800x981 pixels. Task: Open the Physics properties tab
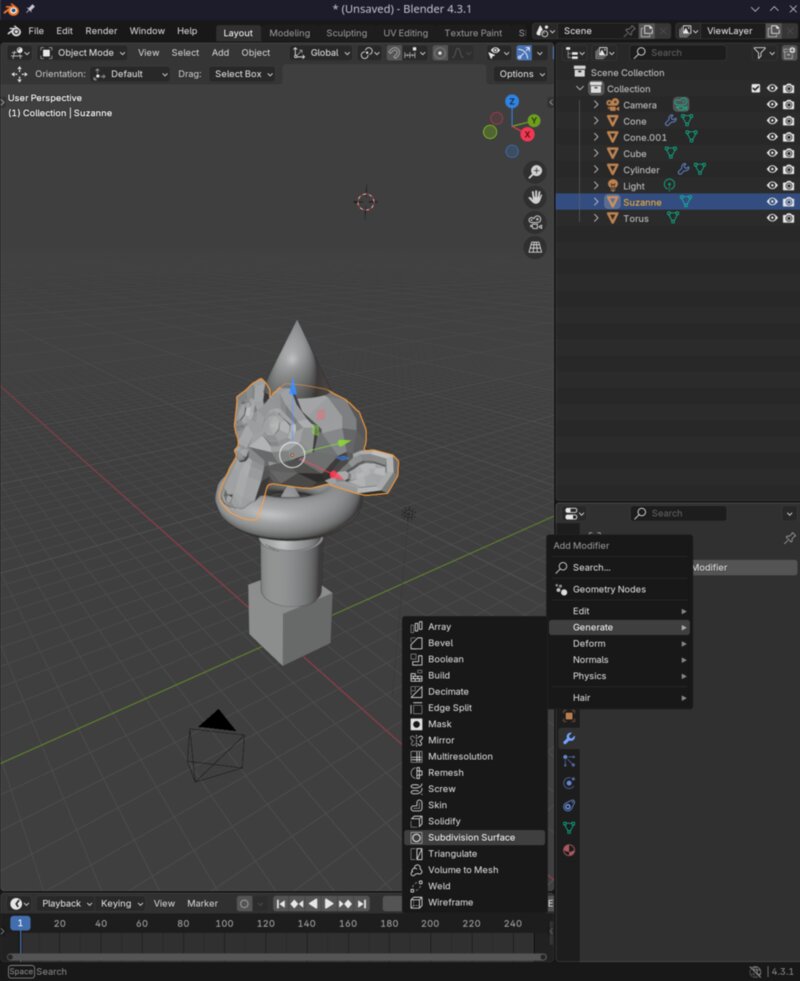coord(569,783)
